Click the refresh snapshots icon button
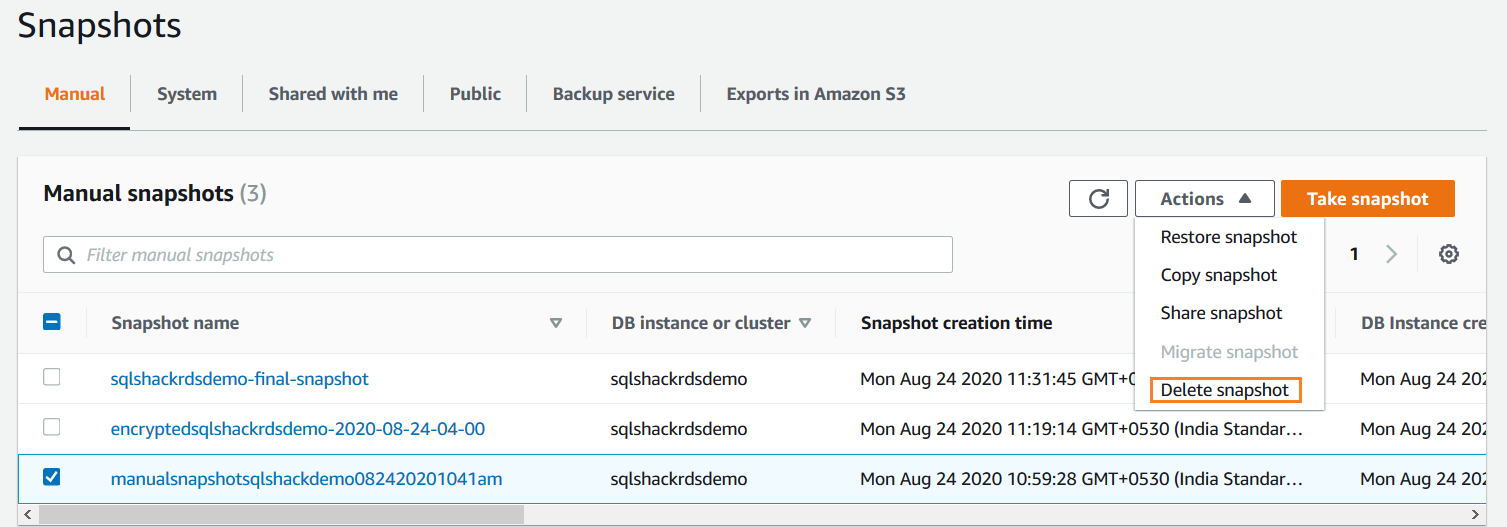This screenshot has height=527, width=1507. click(x=1098, y=199)
